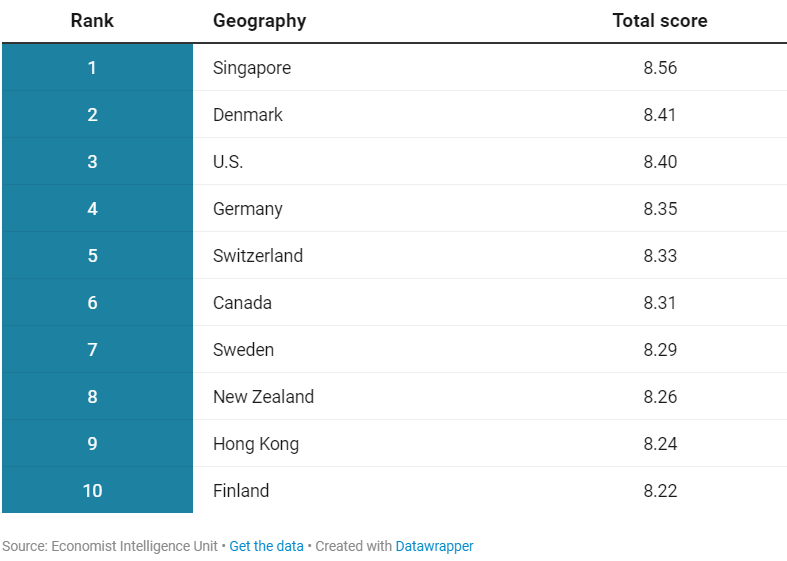Screen dimensions: 787x561
Task: Select the Singapore row name
Action: coord(252,68)
